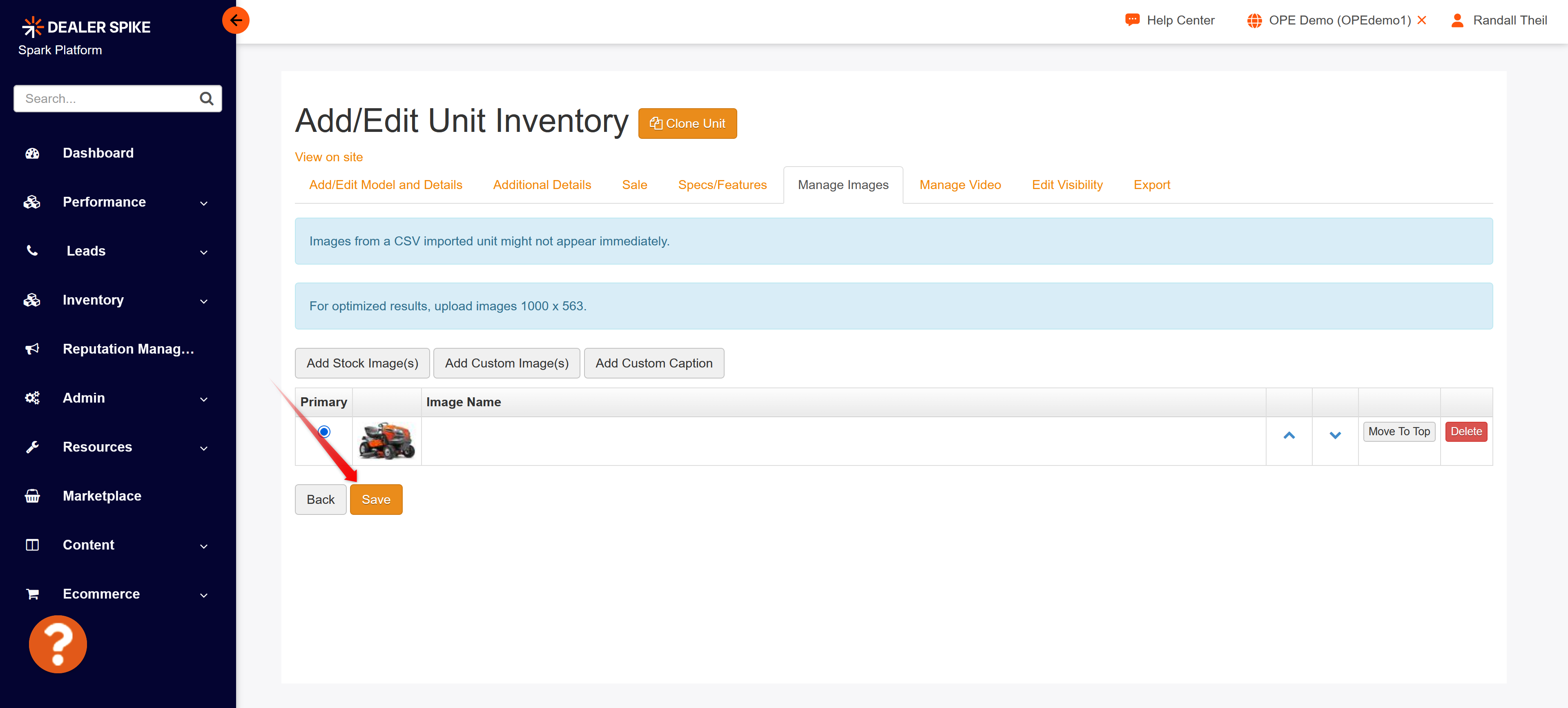The image size is (1568, 708).
Task: Select the Primary image radio button
Action: coord(324,431)
